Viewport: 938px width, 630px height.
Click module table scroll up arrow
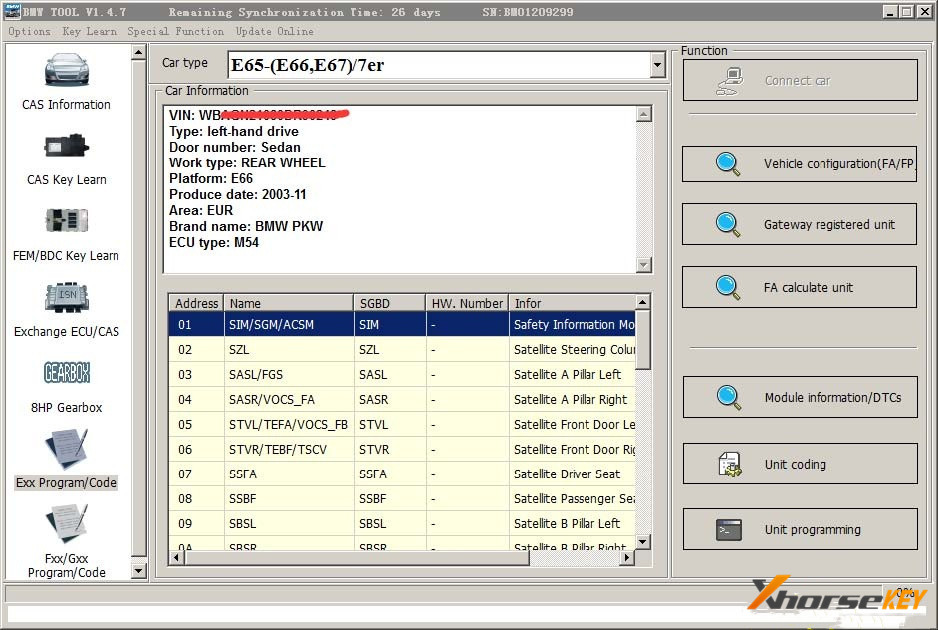click(642, 302)
